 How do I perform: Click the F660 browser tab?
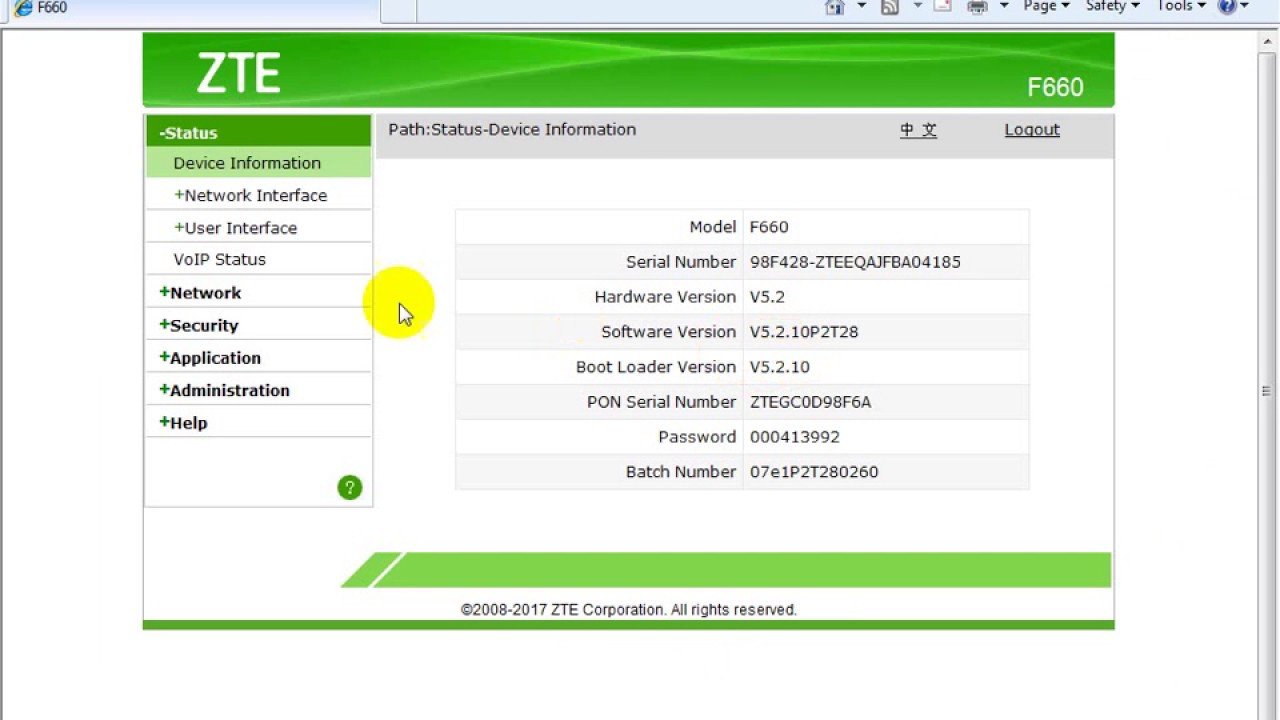(x=190, y=9)
